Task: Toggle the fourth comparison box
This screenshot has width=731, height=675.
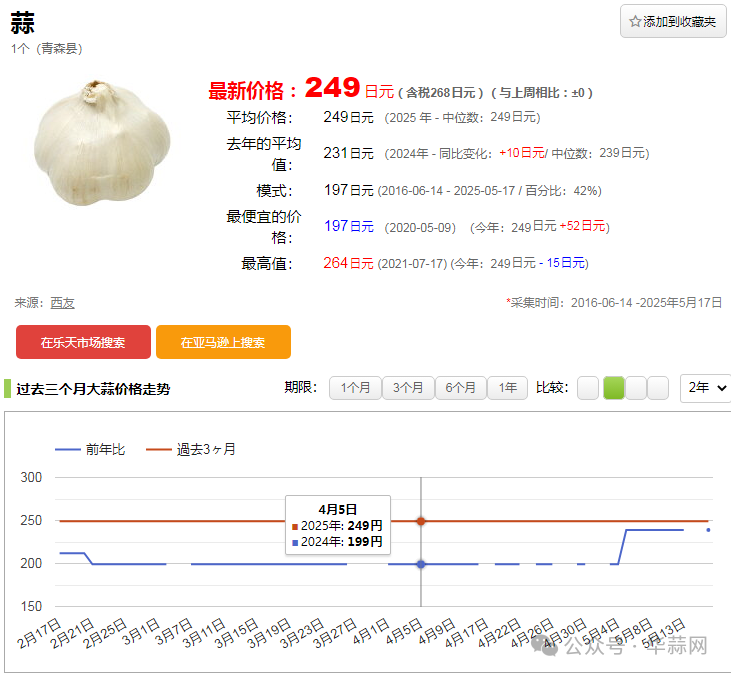Action: [658, 388]
